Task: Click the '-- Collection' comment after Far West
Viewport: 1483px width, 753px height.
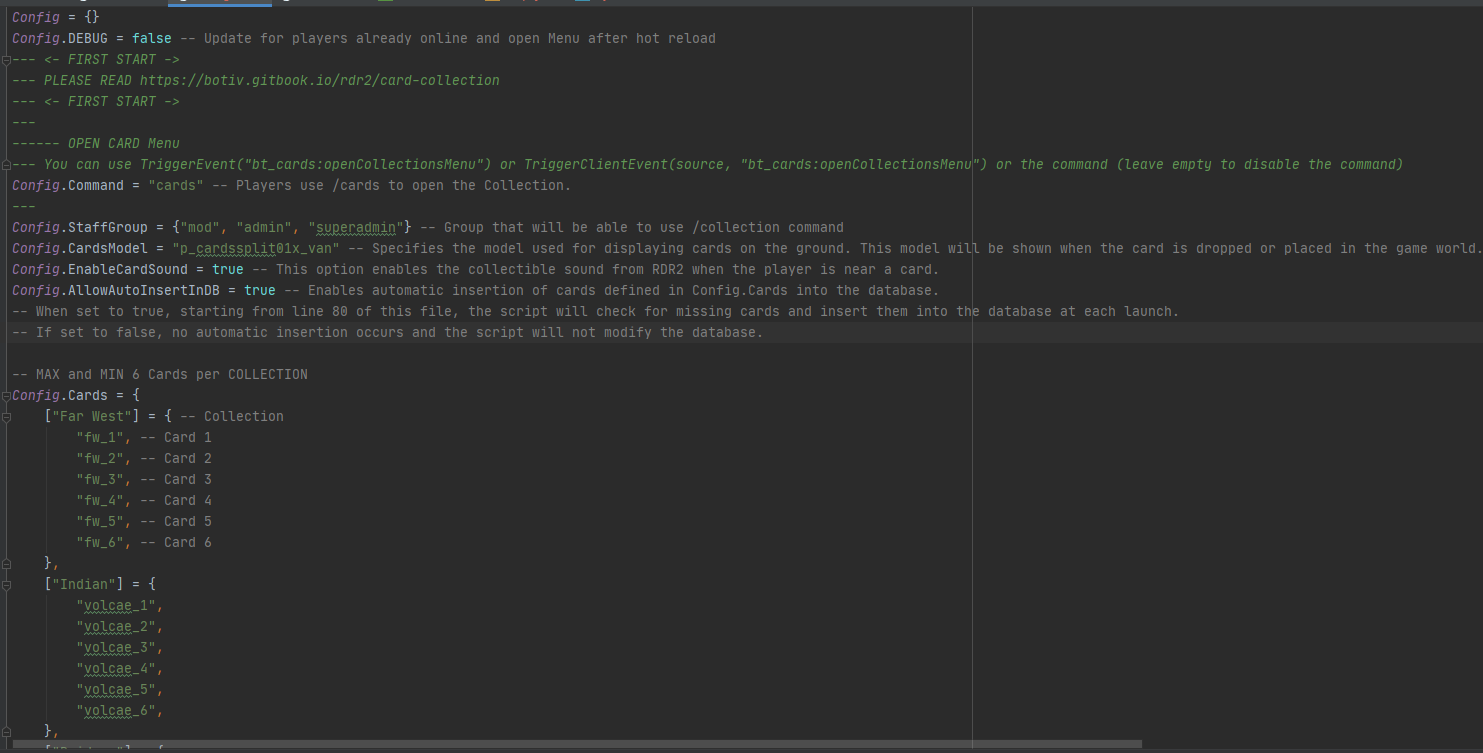Action: point(232,416)
